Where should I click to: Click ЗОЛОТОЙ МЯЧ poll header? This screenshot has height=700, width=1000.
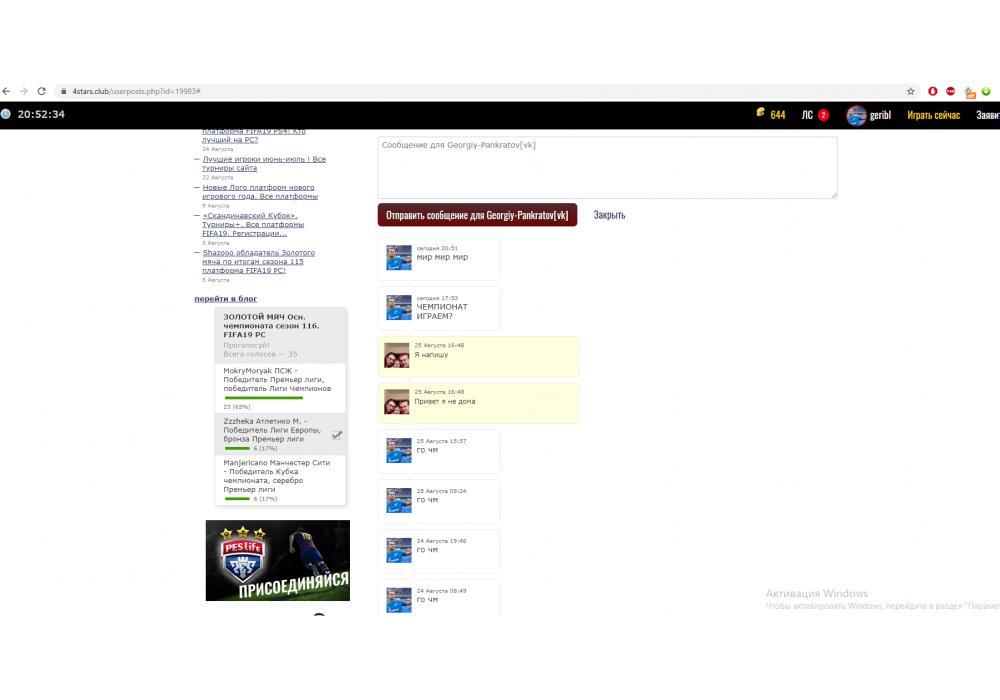tap(281, 335)
